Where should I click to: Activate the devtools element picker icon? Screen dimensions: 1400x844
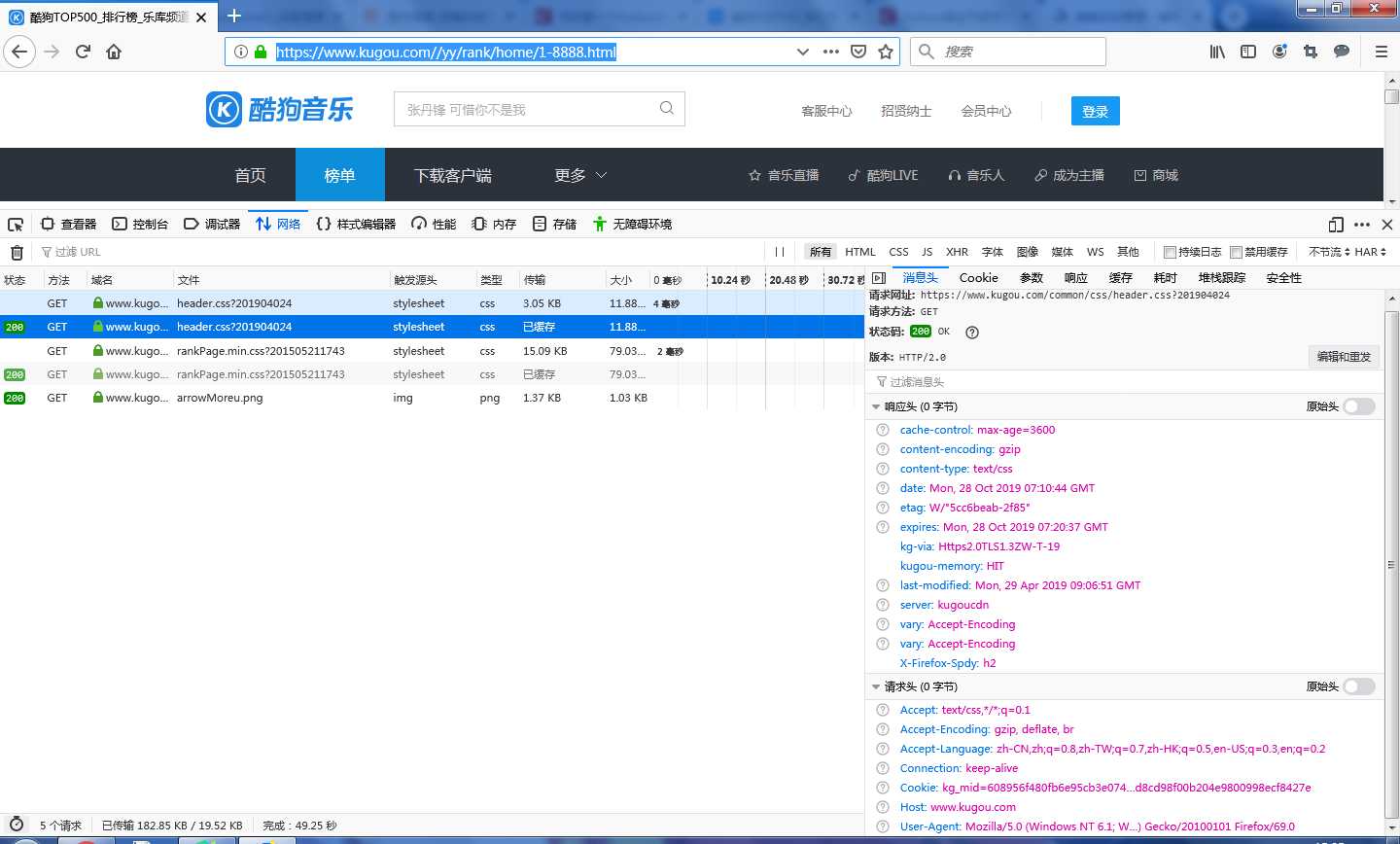[x=16, y=224]
